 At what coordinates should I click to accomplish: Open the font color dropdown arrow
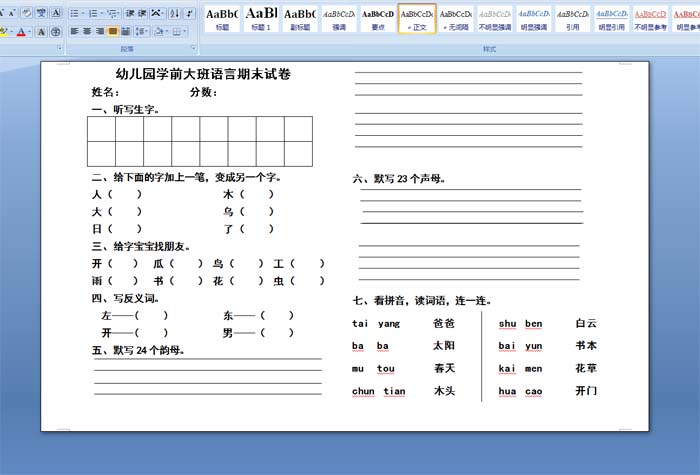[x=29, y=32]
